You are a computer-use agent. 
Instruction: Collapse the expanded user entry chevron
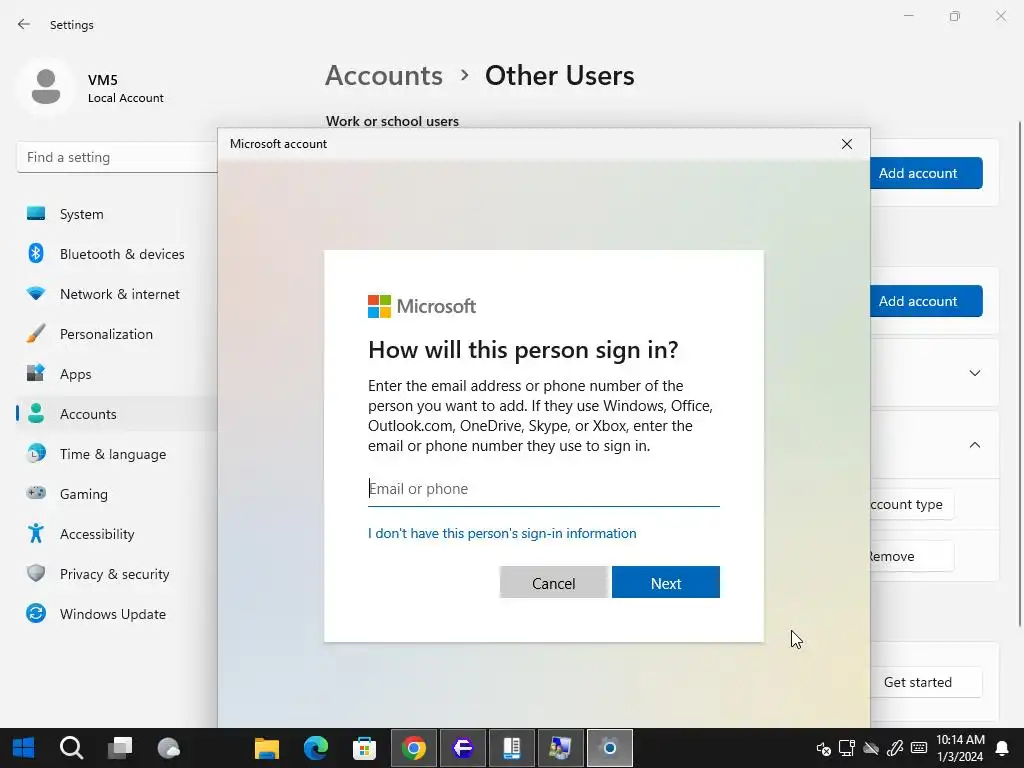pyautogui.click(x=974, y=445)
